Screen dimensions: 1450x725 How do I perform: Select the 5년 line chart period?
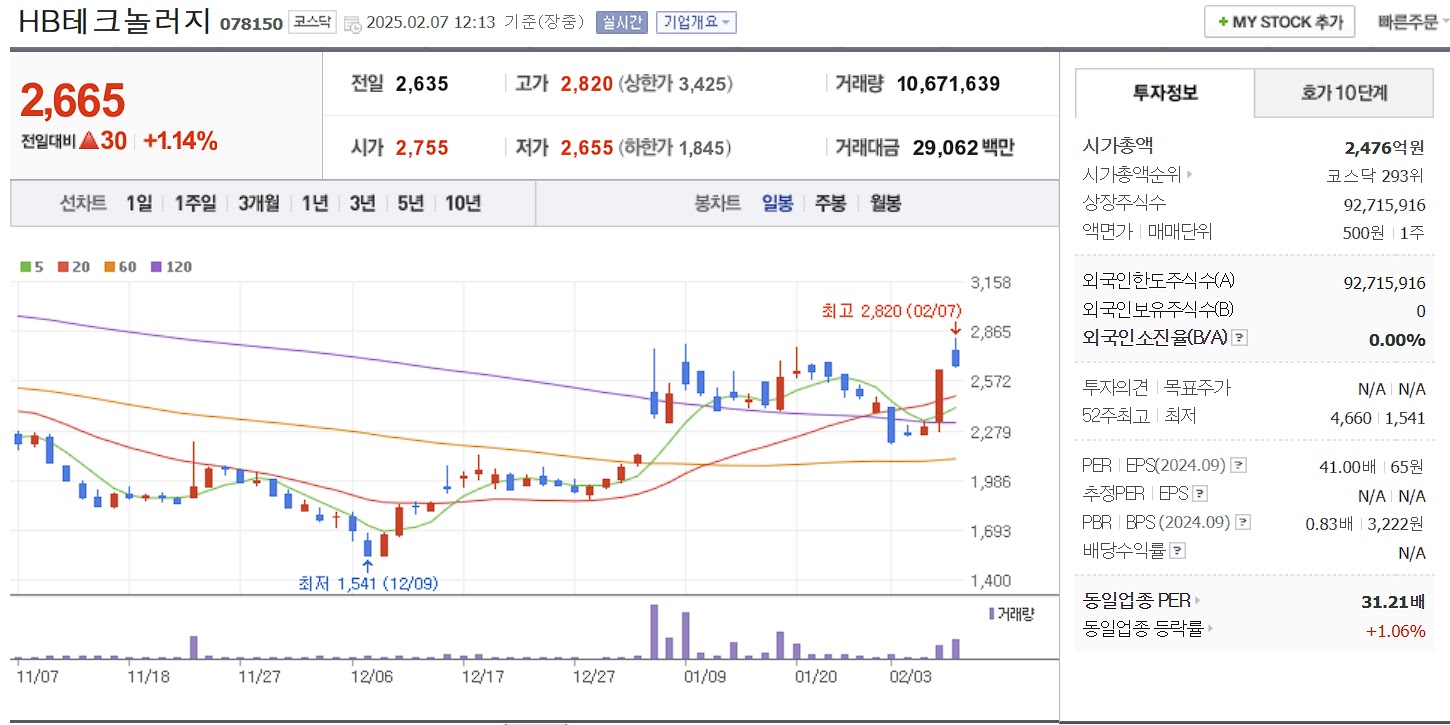pyautogui.click(x=410, y=204)
